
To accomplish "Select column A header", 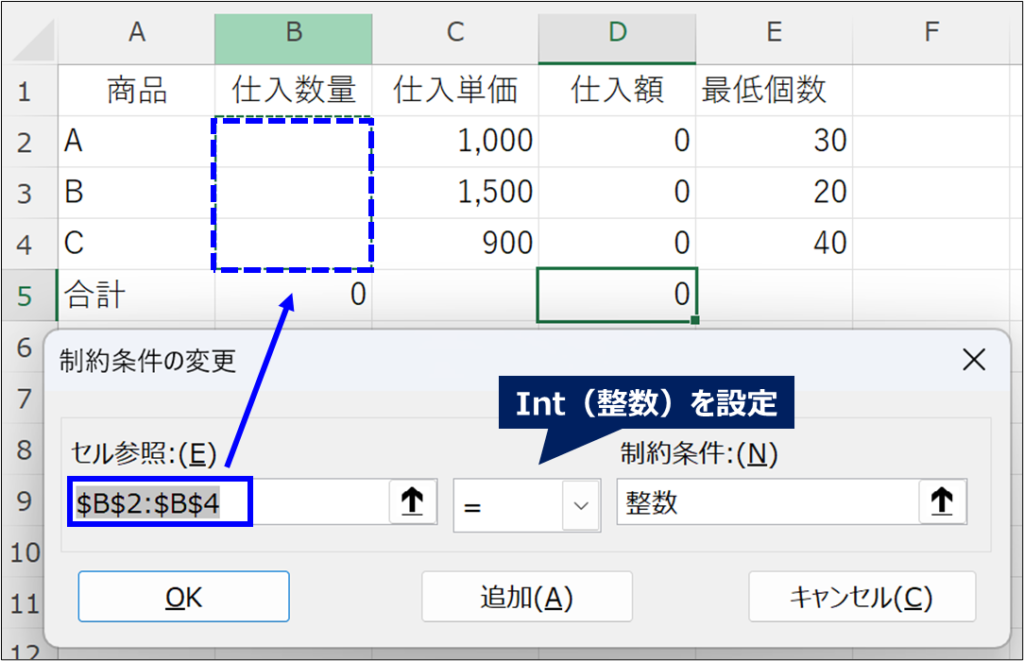I will pyautogui.click(x=137, y=33).
